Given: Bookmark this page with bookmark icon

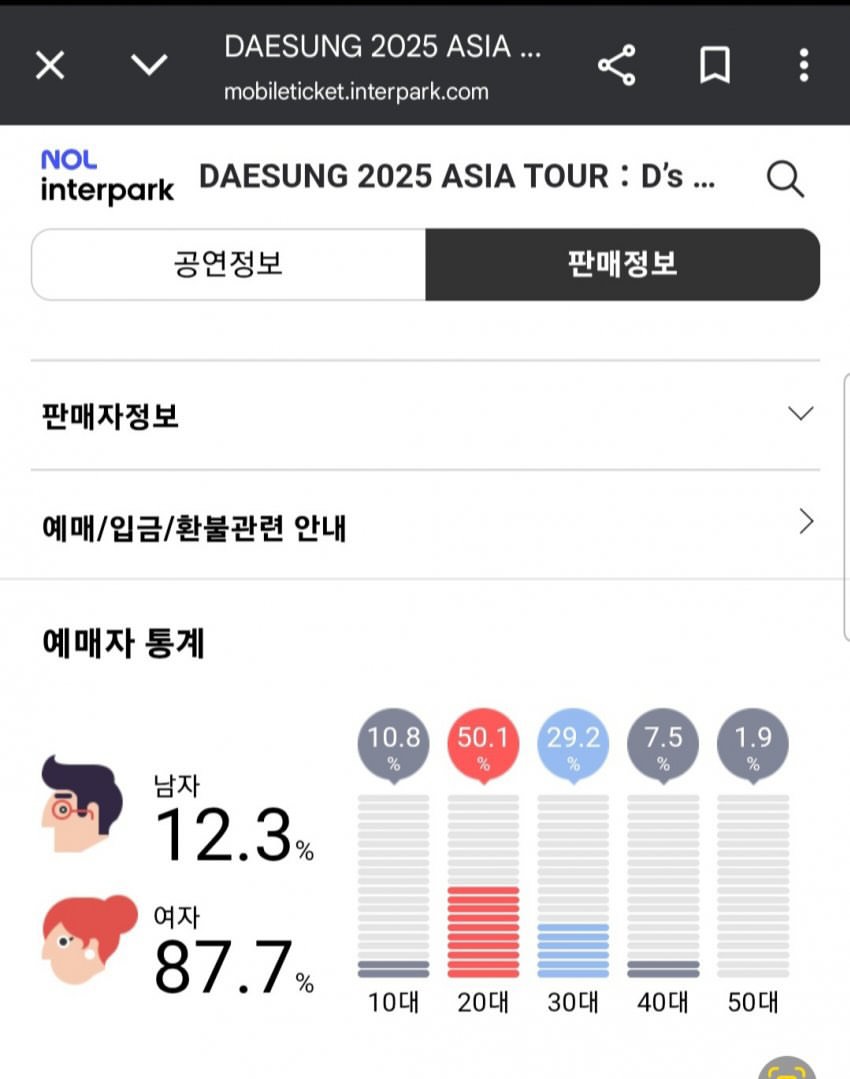Looking at the screenshot, I should tap(714, 66).
